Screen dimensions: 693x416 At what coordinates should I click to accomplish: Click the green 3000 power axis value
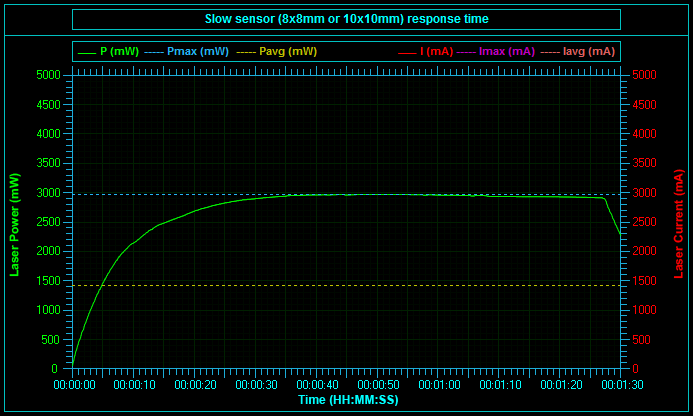(48, 193)
